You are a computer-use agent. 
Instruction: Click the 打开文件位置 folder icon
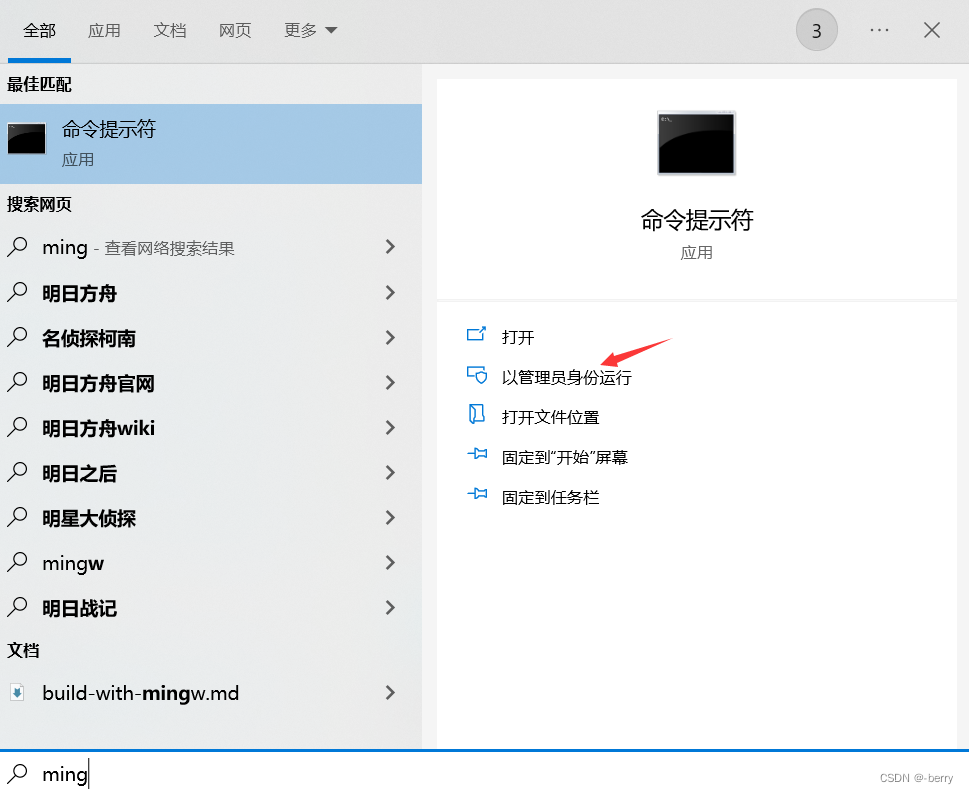[478, 416]
